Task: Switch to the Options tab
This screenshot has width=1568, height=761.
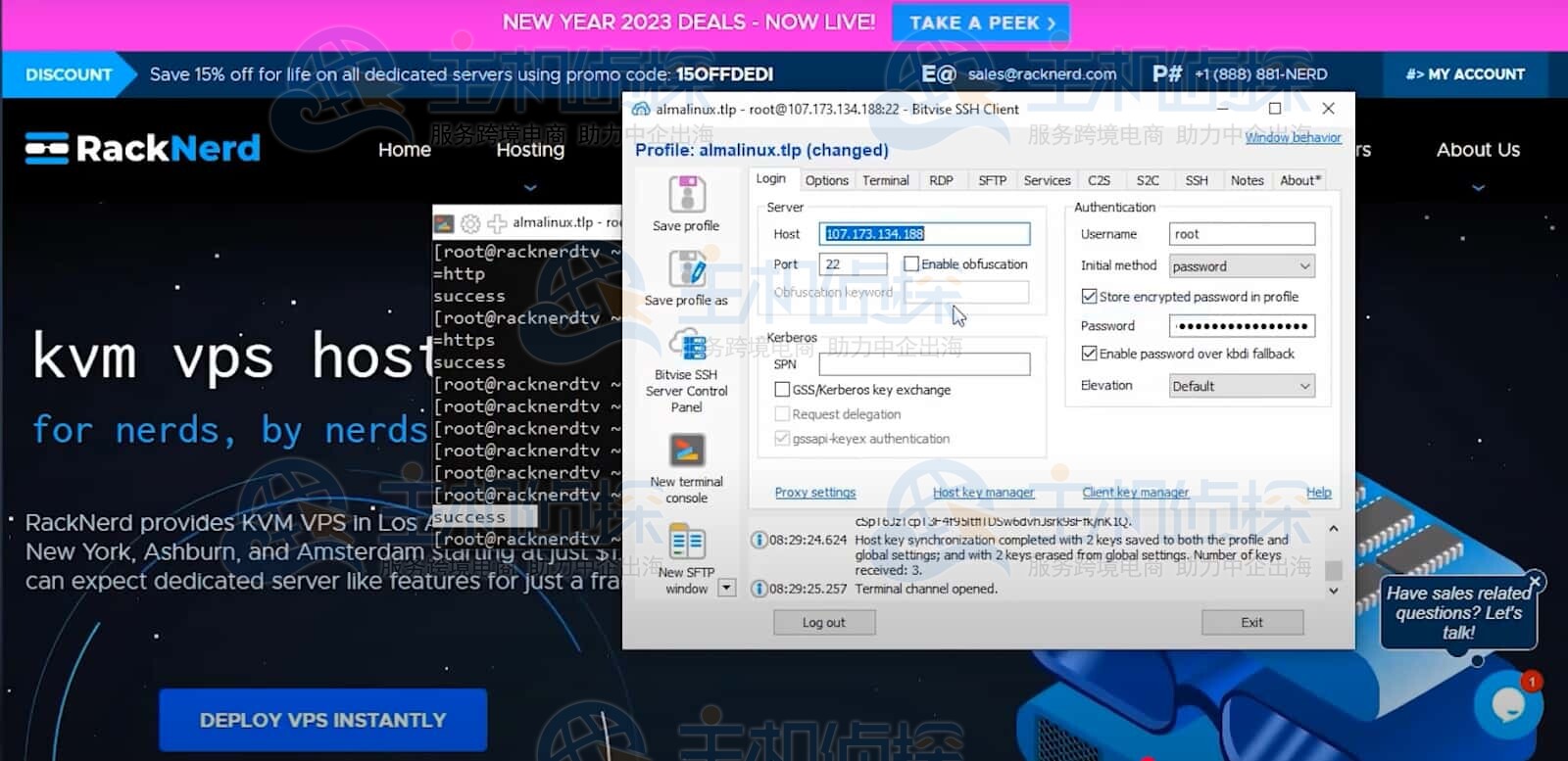Action: pos(826,180)
